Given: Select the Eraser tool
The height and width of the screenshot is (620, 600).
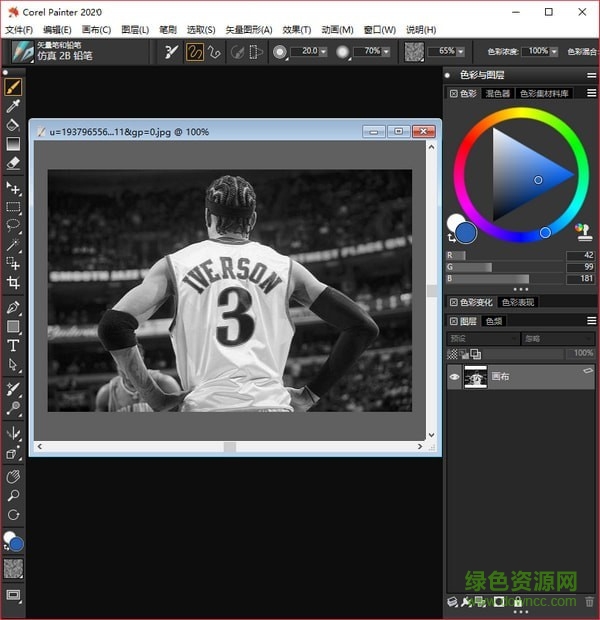Looking at the screenshot, I should tap(13, 163).
